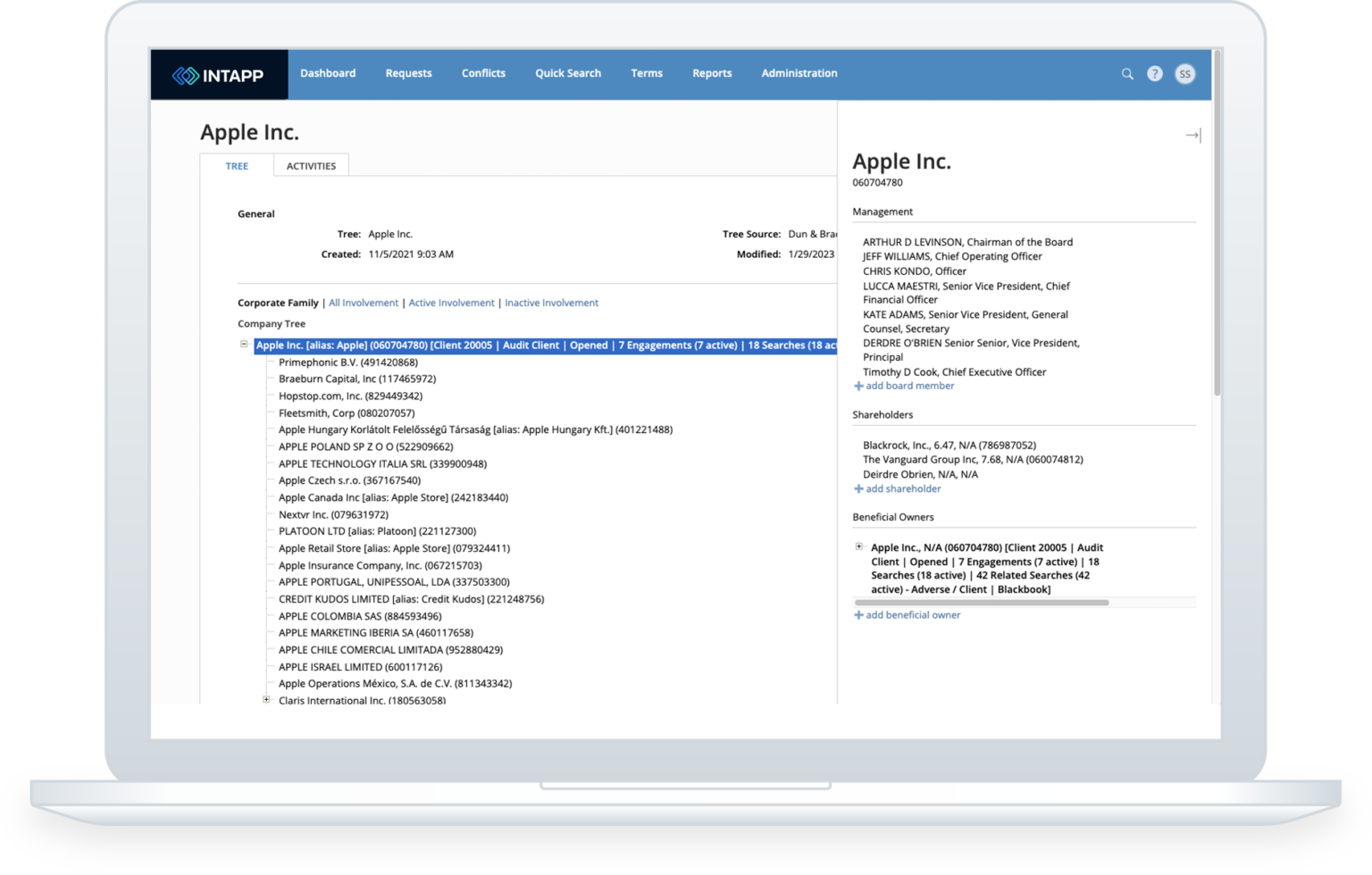Click the help question mark icon
Viewport: 1372px width, 875px height.
click(1155, 73)
